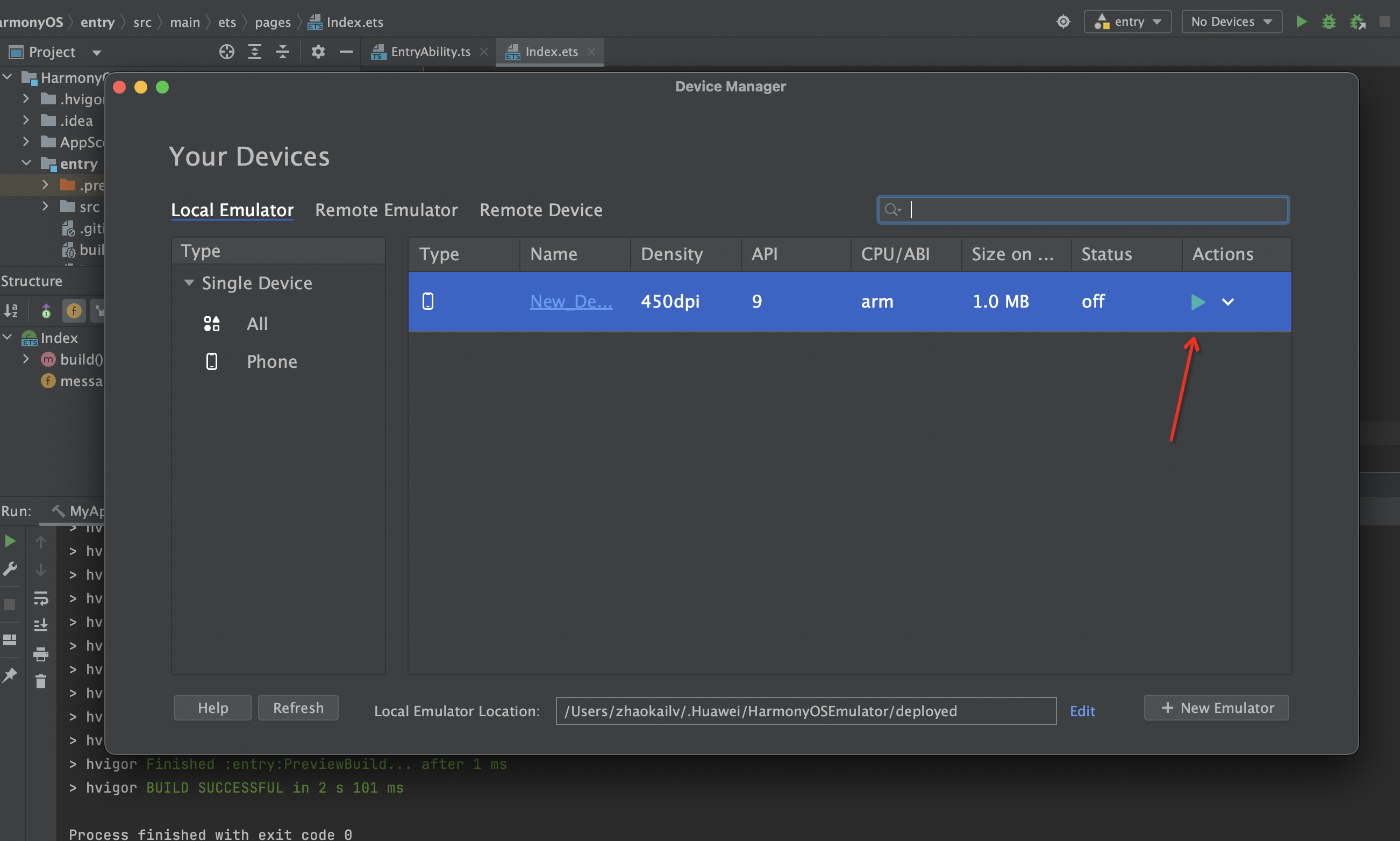
Task: Click the trash clear-all icon in Run panel
Action: tap(41, 681)
